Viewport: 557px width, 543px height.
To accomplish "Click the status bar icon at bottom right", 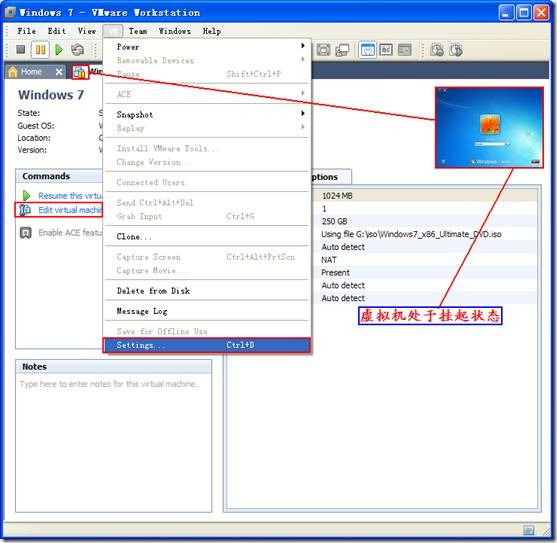I will 529,531.
